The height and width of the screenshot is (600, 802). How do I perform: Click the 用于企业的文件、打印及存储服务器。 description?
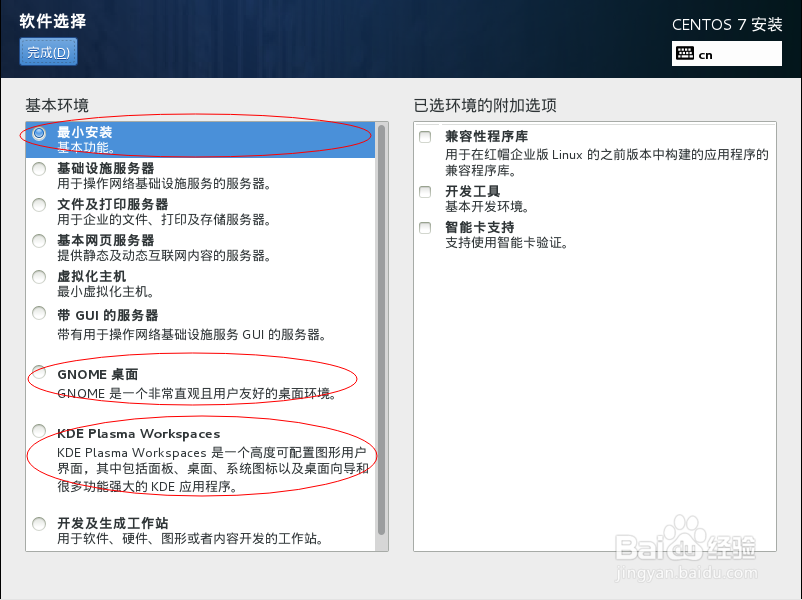click(x=164, y=219)
